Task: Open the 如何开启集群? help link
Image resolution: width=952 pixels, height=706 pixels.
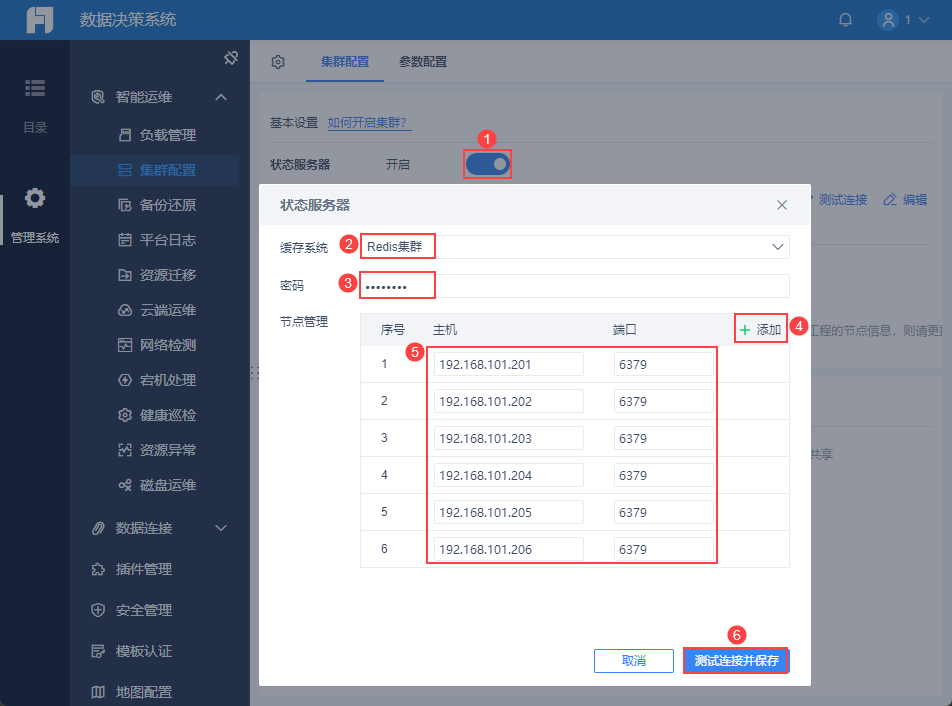Action: (369, 123)
